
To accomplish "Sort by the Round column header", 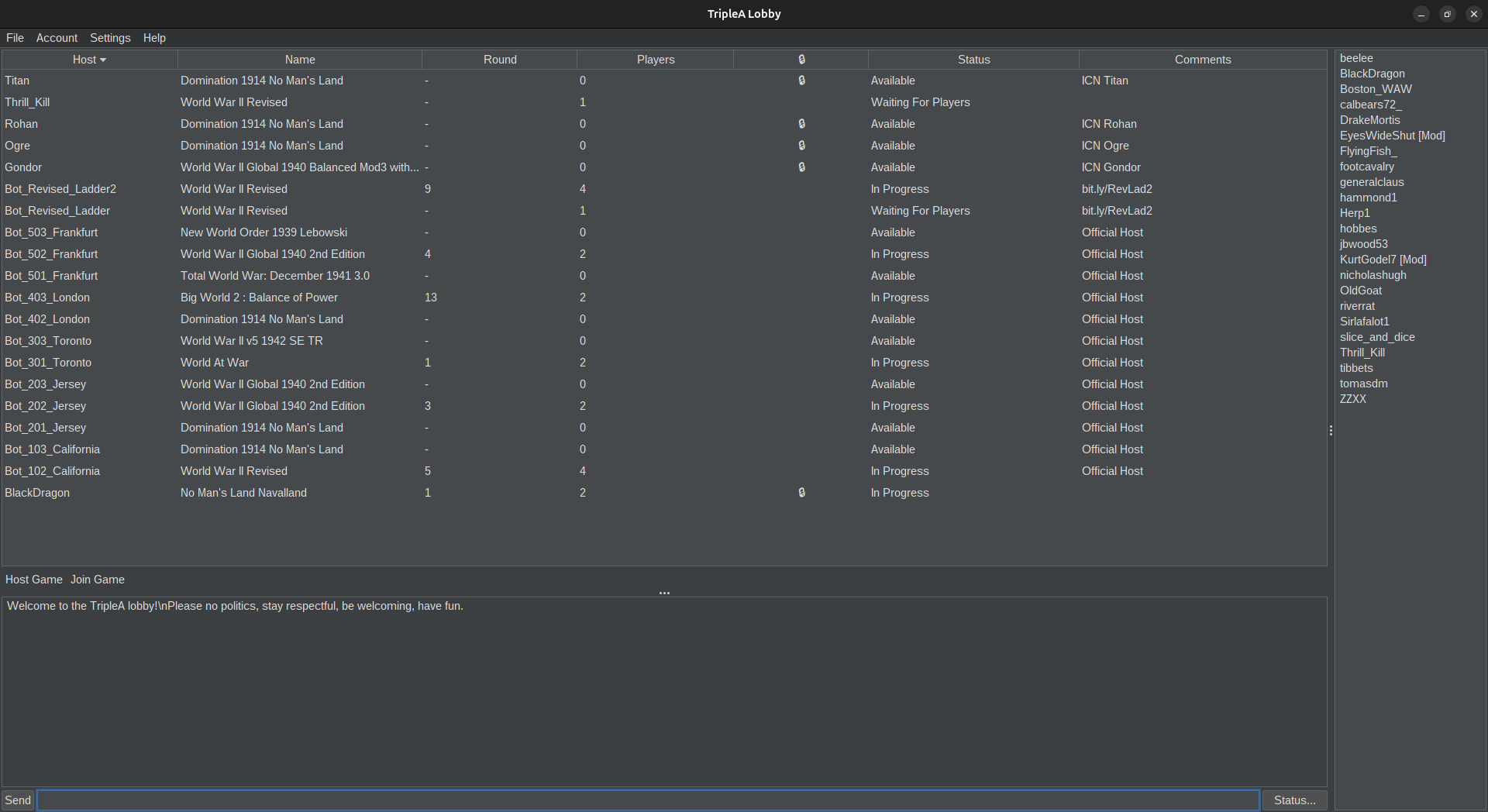I will [x=500, y=60].
